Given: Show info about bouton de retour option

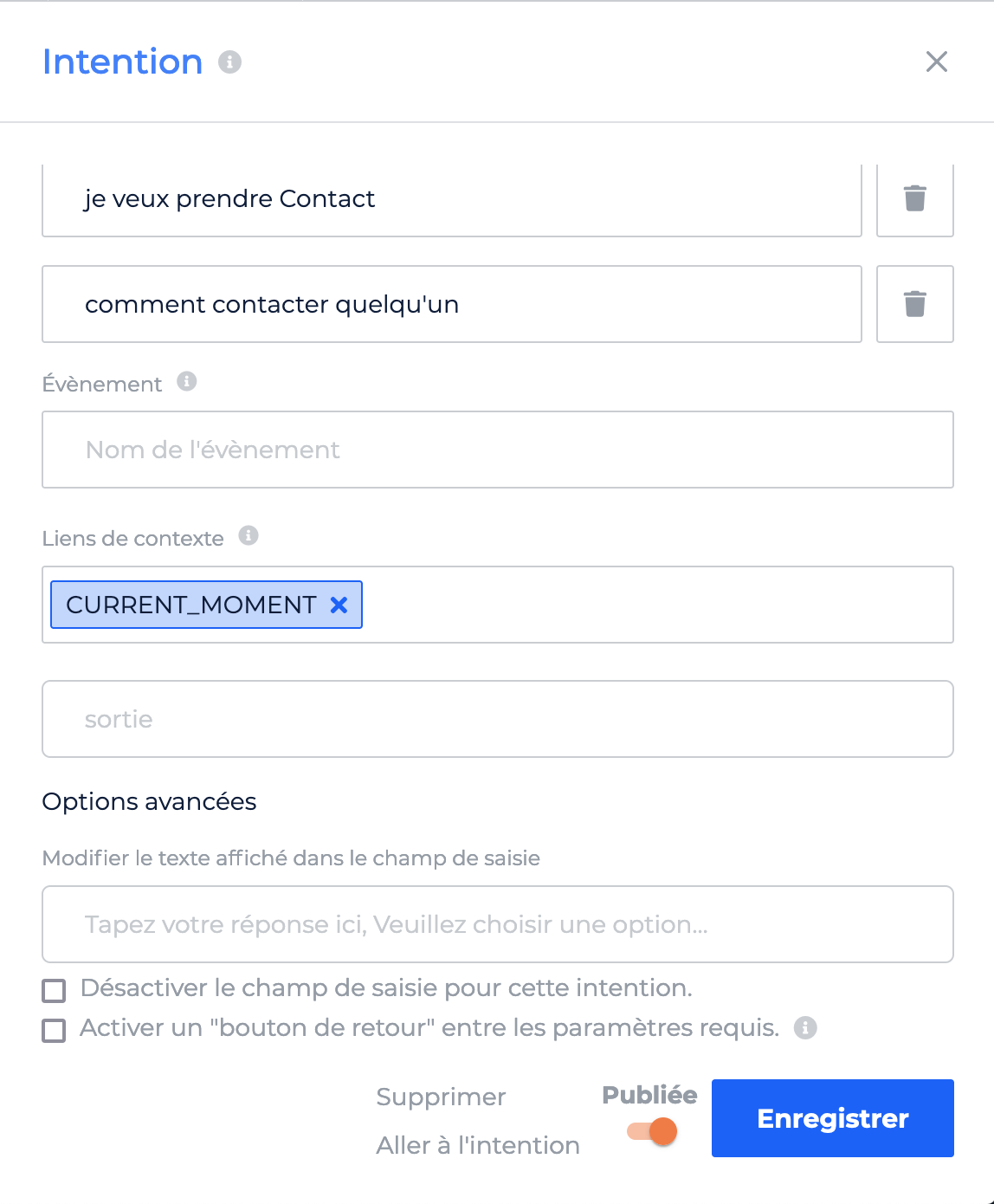Looking at the screenshot, I should [x=806, y=1027].
